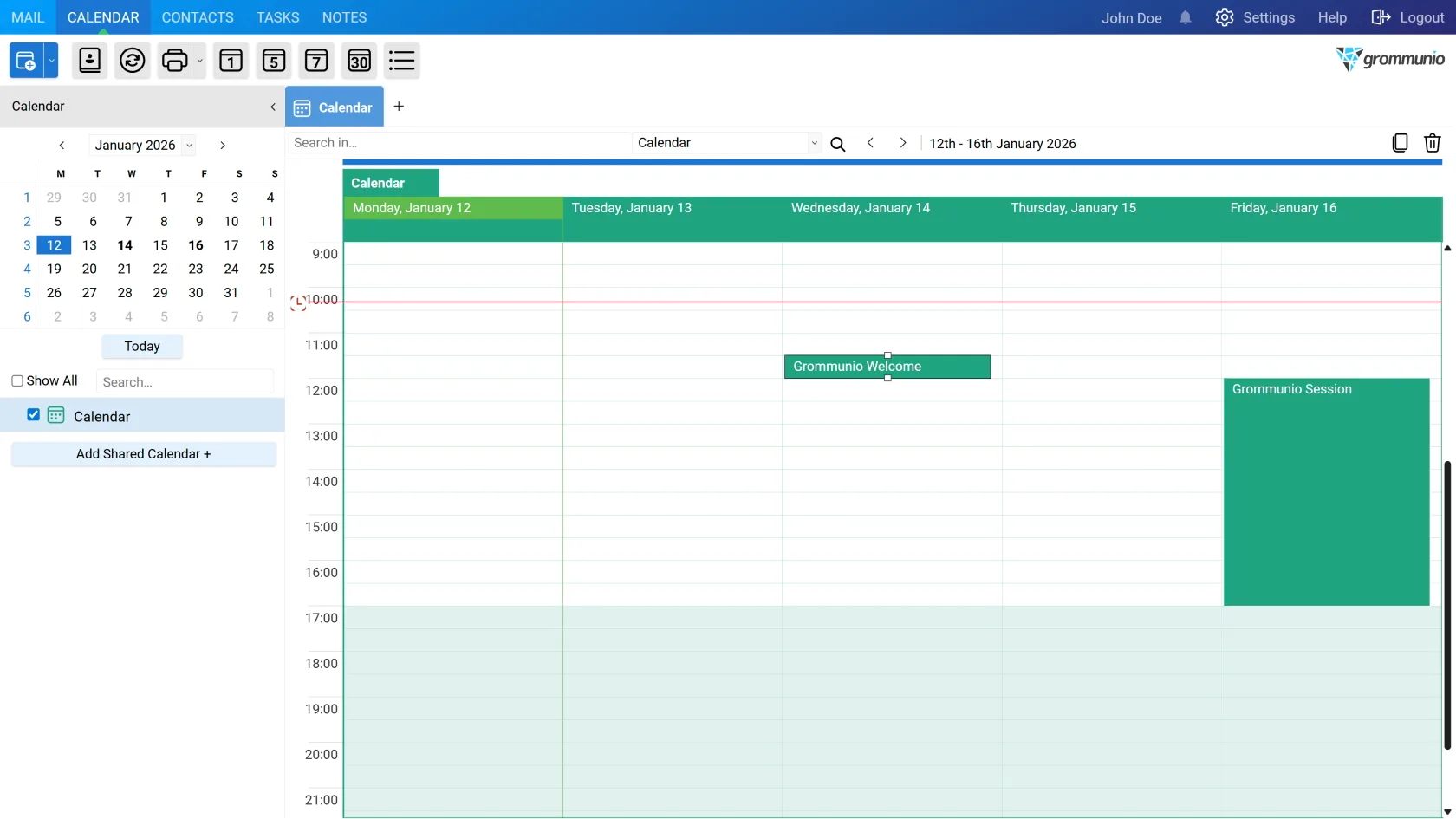Select the Calendar content tab
This screenshot has width=1456, height=819.
(x=335, y=107)
